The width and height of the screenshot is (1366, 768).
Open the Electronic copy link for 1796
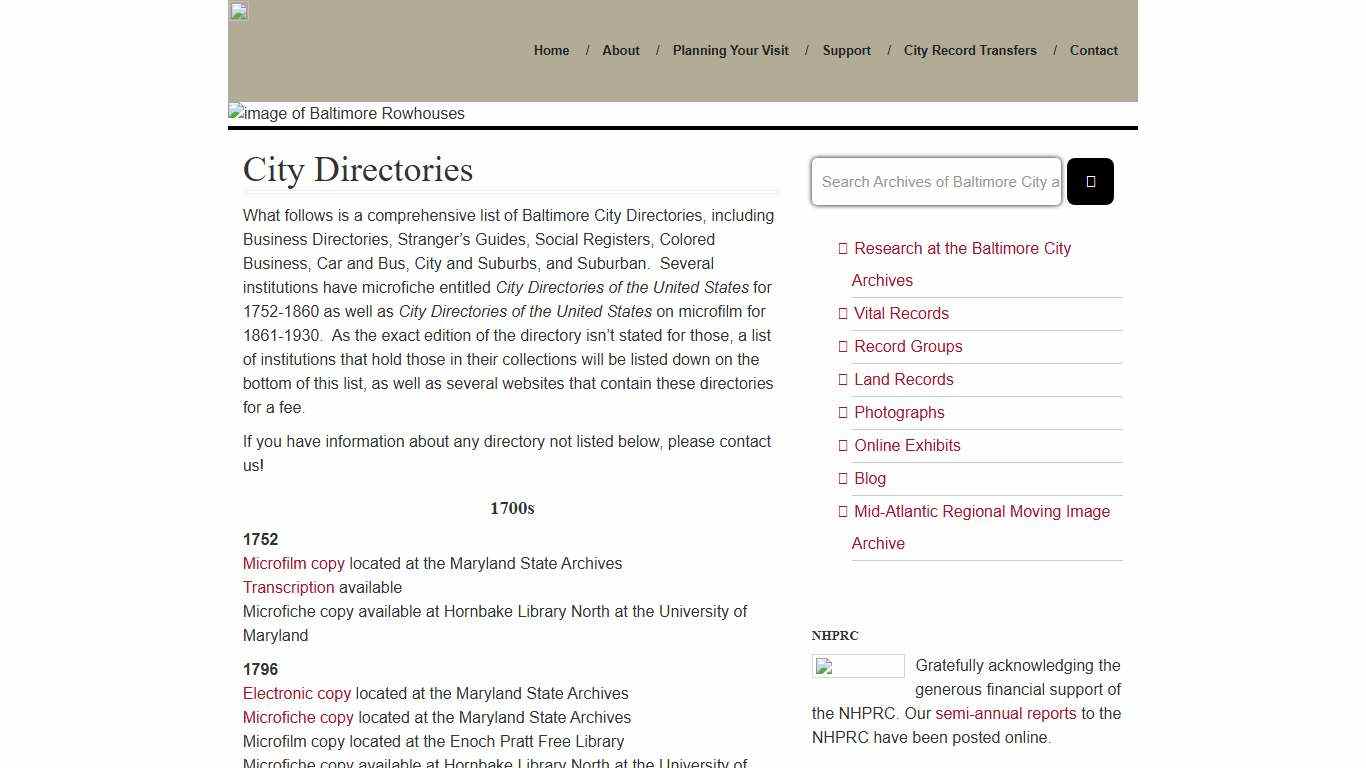point(297,693)
